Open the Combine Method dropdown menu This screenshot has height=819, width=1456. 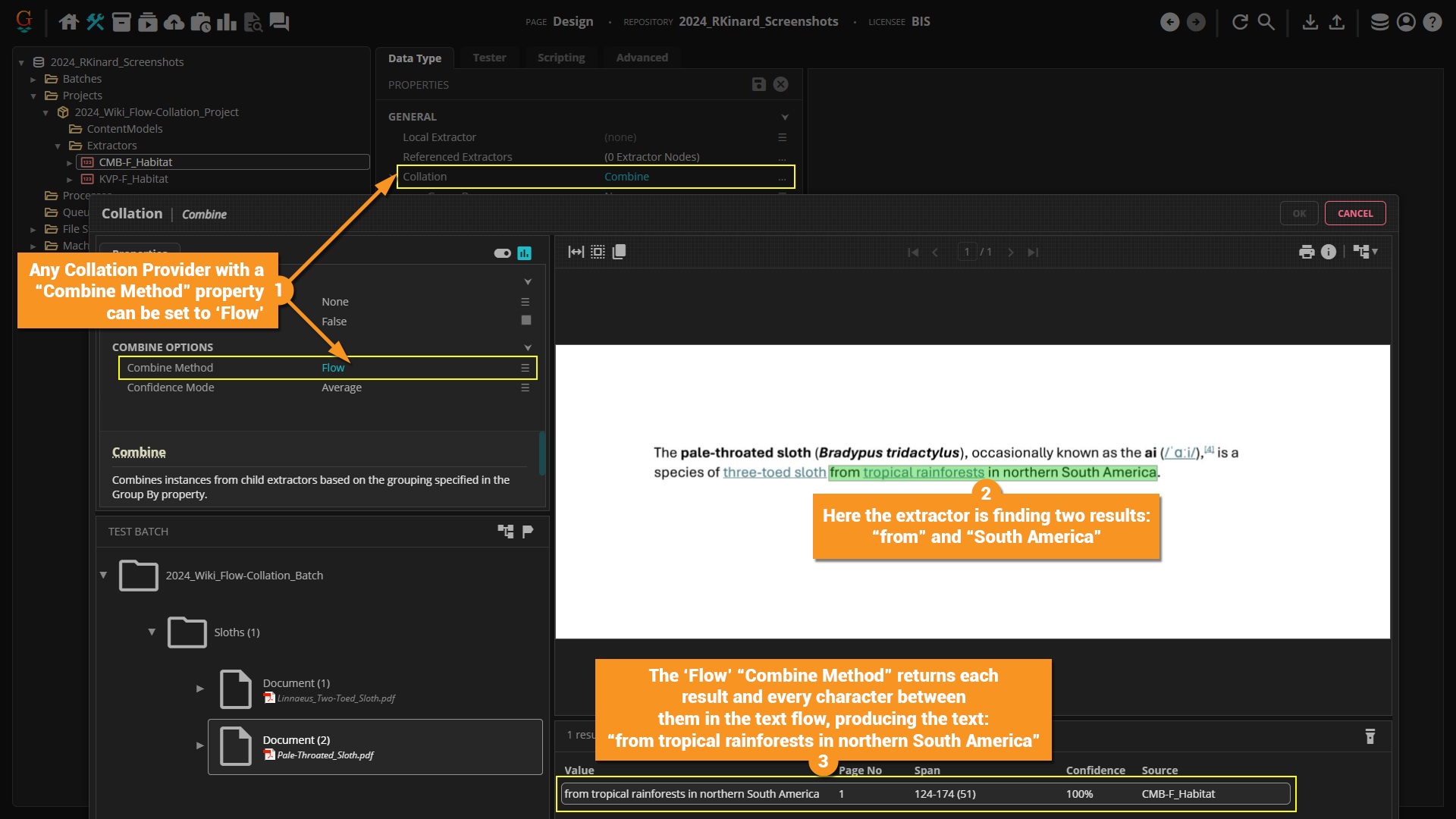[x=525, y=368]
